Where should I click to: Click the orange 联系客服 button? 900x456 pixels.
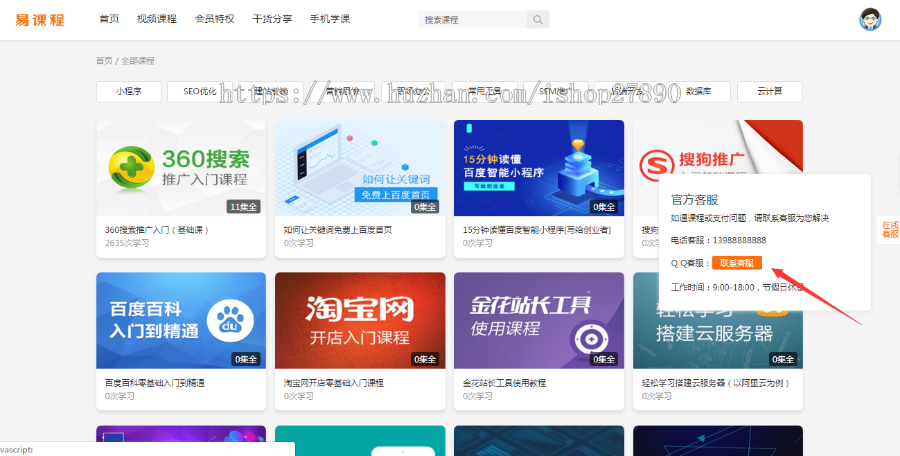click(737, 263)
